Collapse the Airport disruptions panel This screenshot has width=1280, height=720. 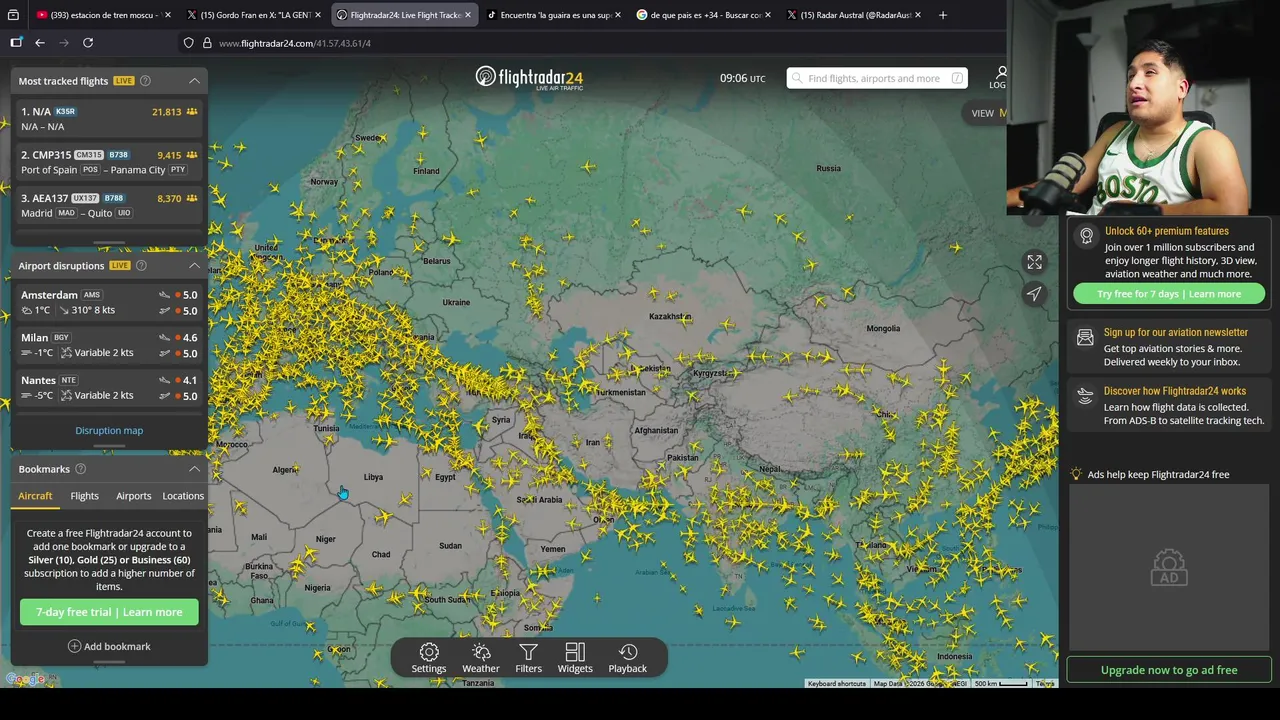pos(194,265)
